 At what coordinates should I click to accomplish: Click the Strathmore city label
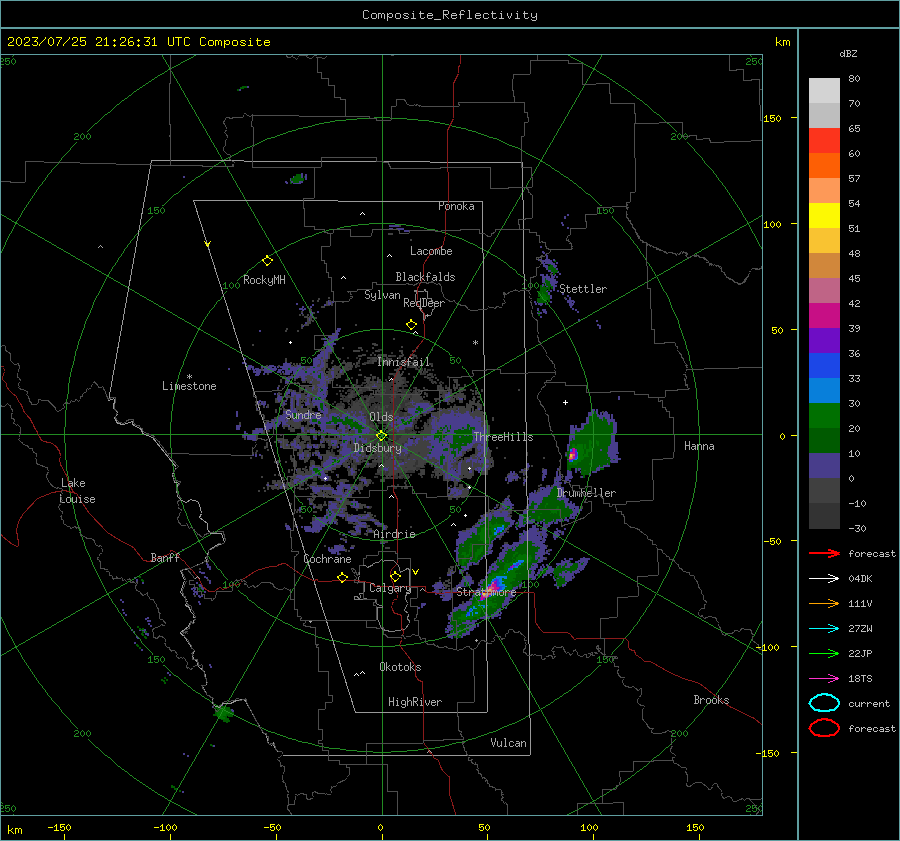click(x=486, y=592)
